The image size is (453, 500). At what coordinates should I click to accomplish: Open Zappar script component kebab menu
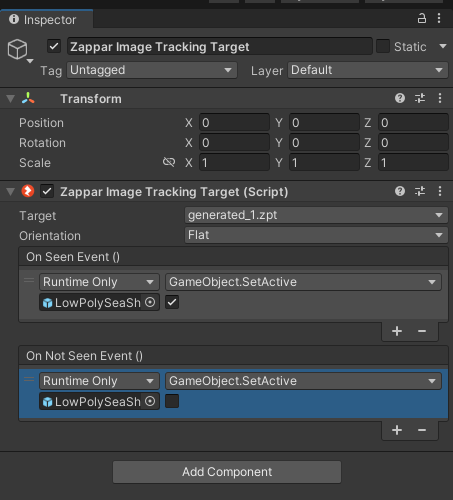tap(440, 191)
